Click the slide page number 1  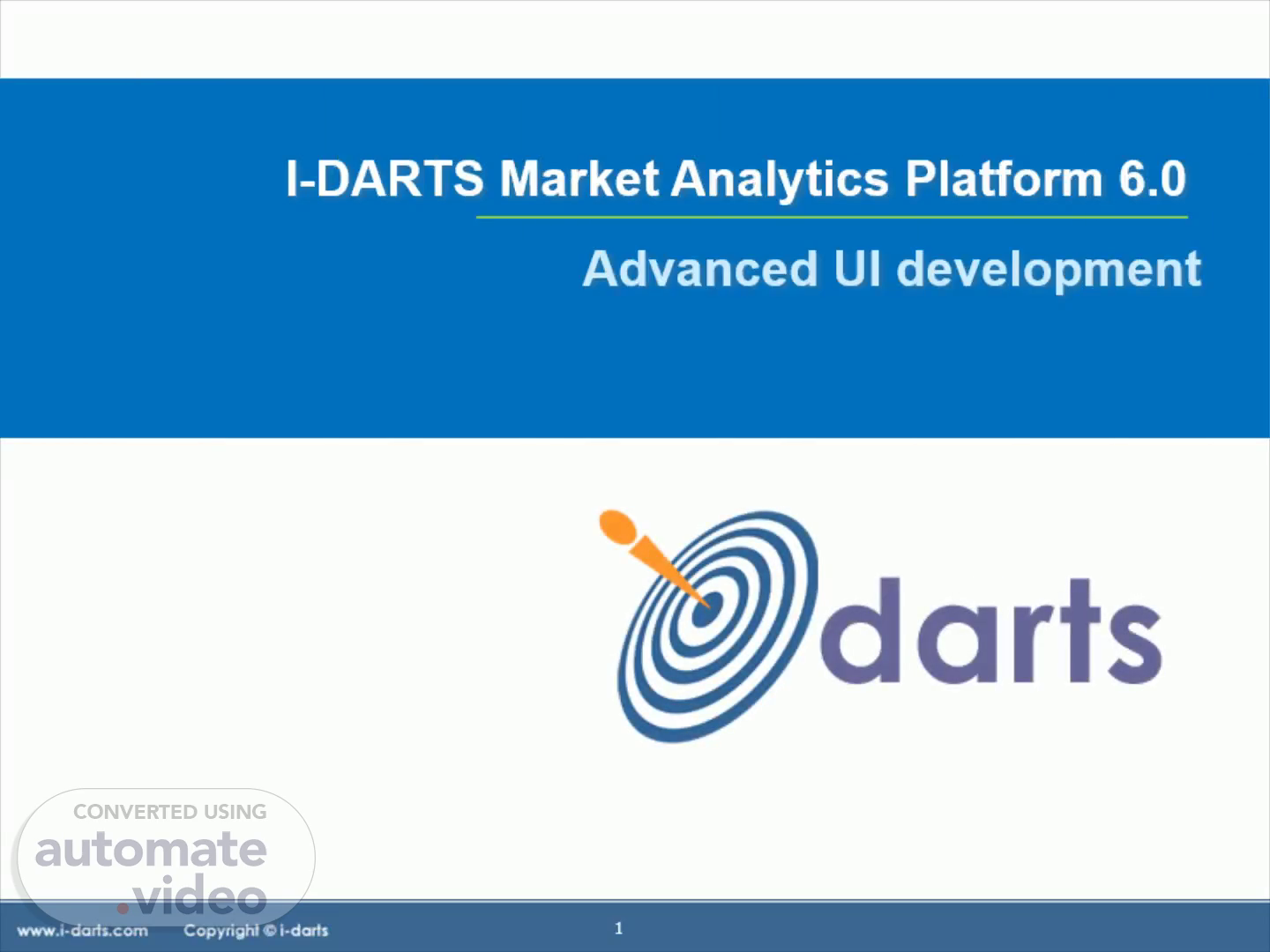(618, 928)
